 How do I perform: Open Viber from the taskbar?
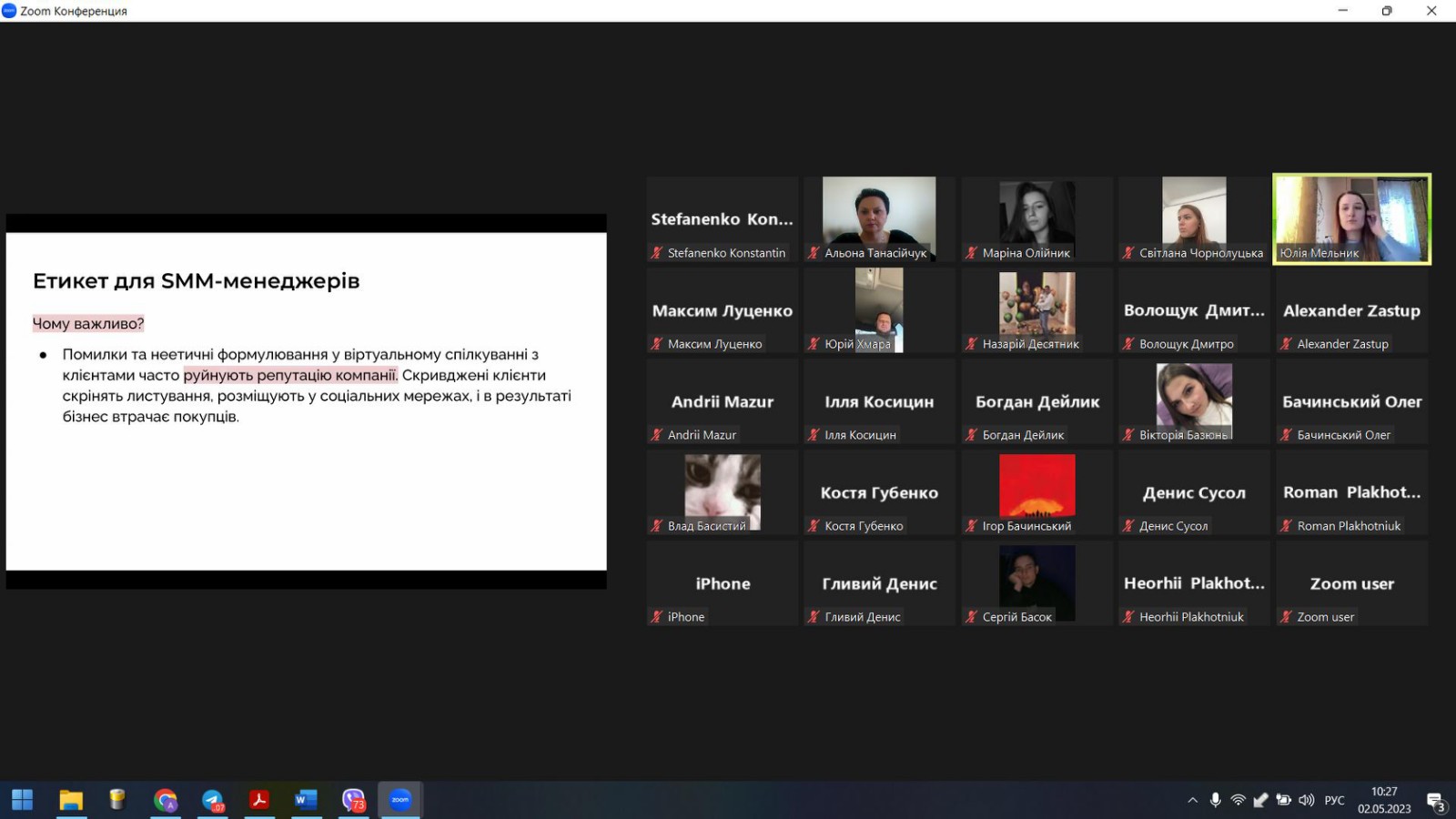click(353, 800)
